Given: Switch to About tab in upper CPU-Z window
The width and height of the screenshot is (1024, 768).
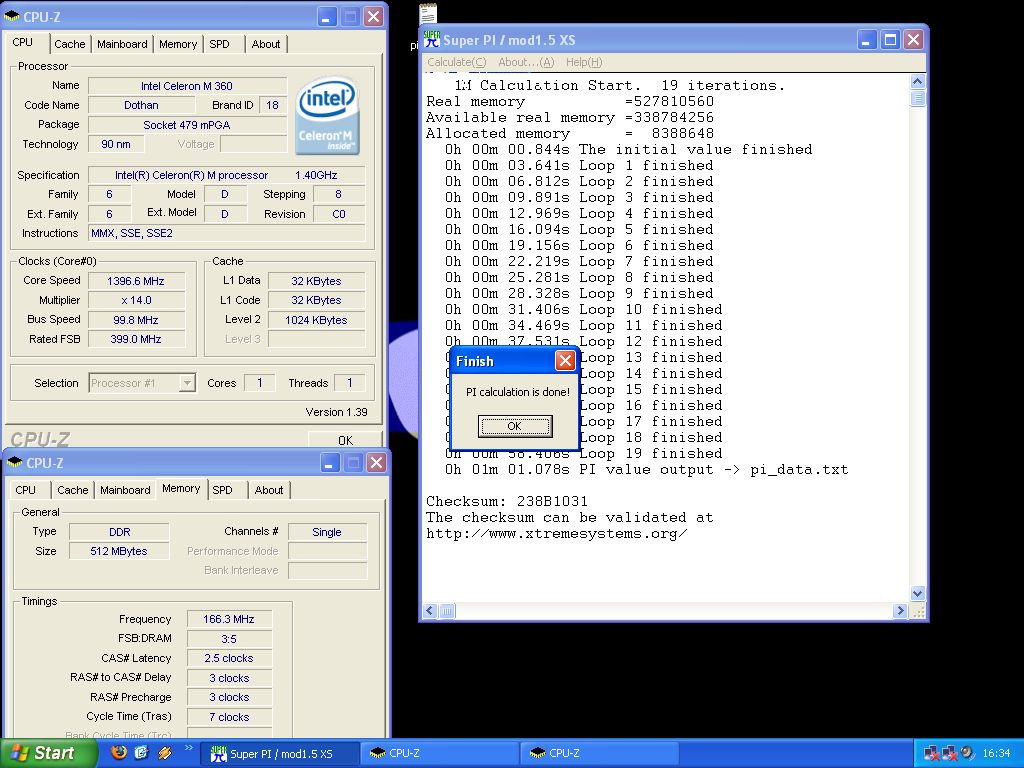Looking at the screenshot, I should coord(266,44).
